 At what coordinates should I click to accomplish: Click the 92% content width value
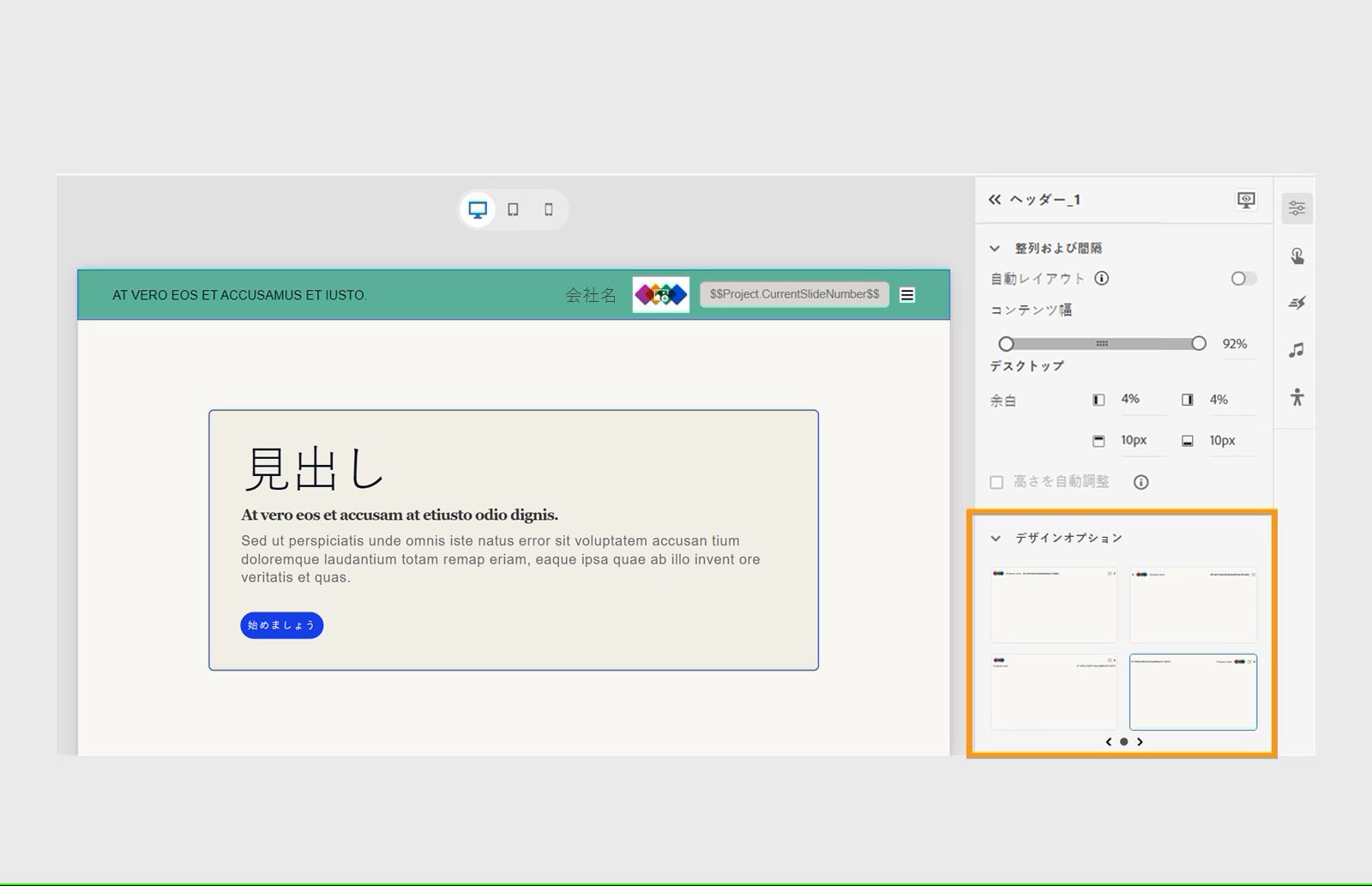[x=1235, y=344]
